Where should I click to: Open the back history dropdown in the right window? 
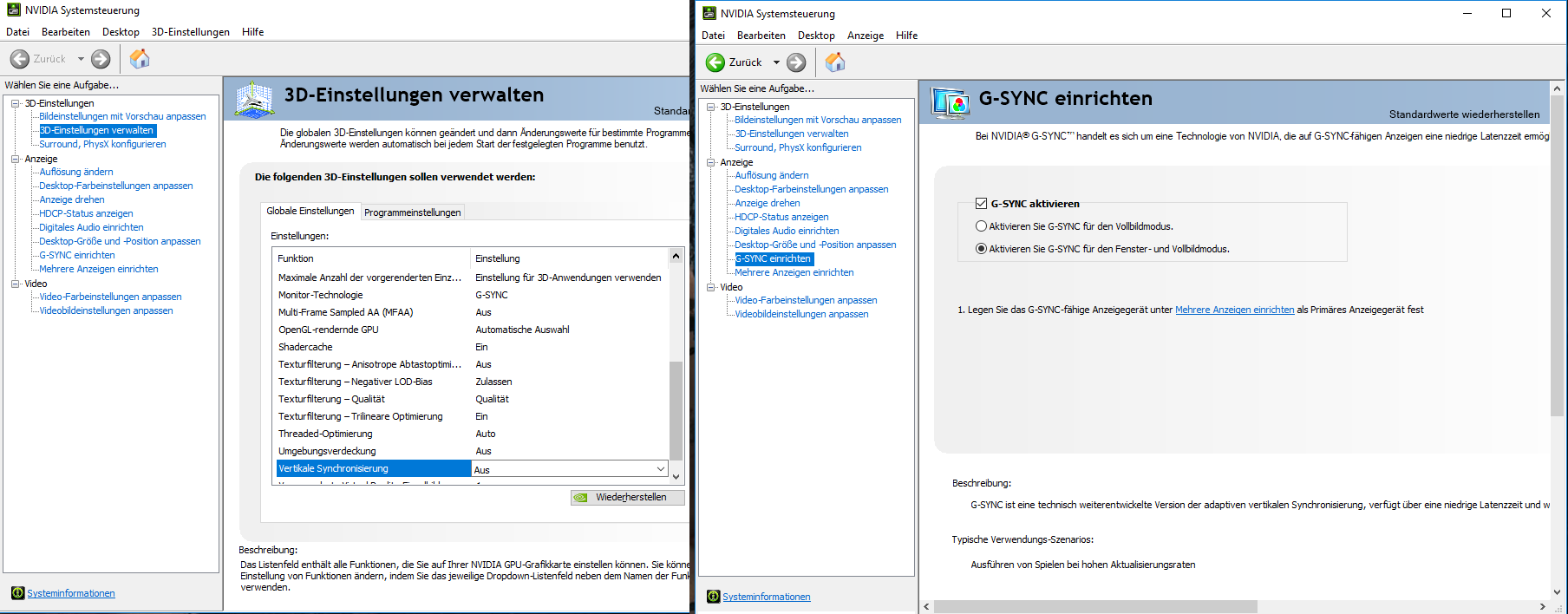(776, 62)
